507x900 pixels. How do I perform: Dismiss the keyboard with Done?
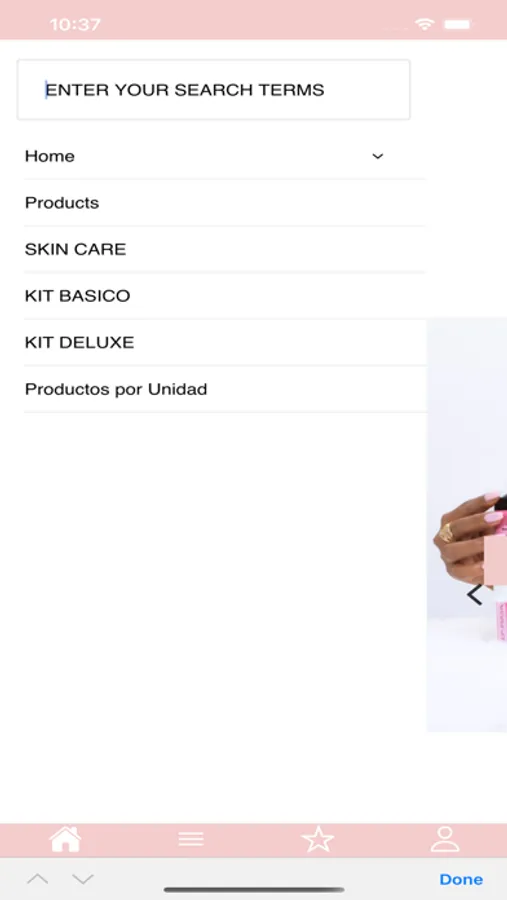tap(461, 879)
